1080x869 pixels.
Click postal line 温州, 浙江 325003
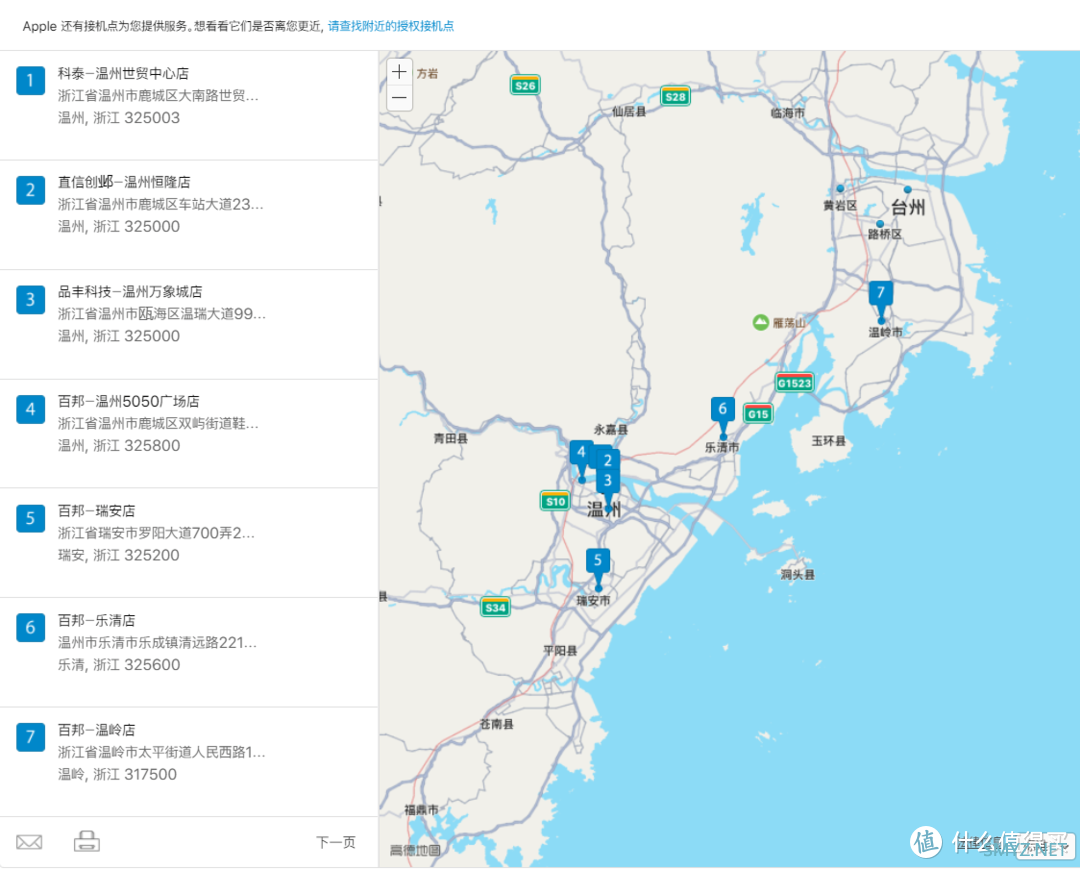tap(118, 118)
